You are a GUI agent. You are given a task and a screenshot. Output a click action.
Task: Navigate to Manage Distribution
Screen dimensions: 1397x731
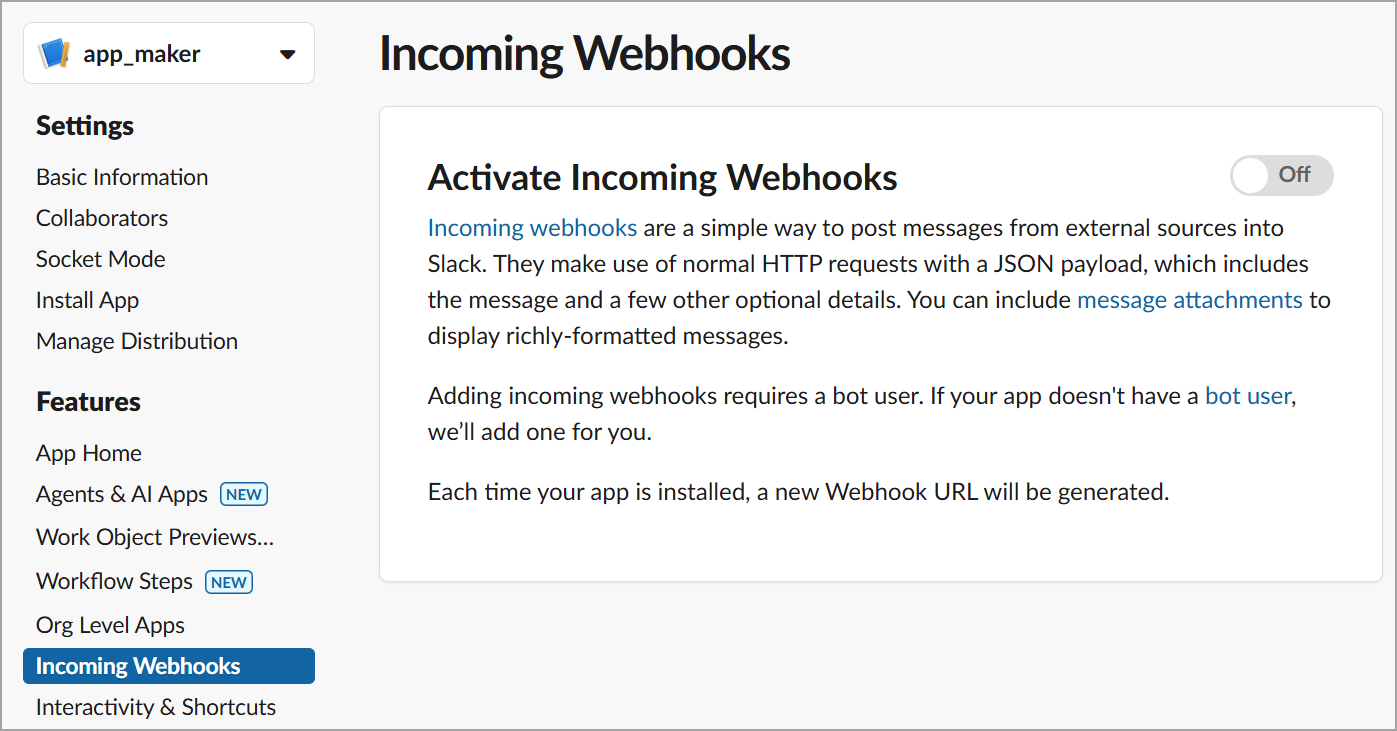137,341
